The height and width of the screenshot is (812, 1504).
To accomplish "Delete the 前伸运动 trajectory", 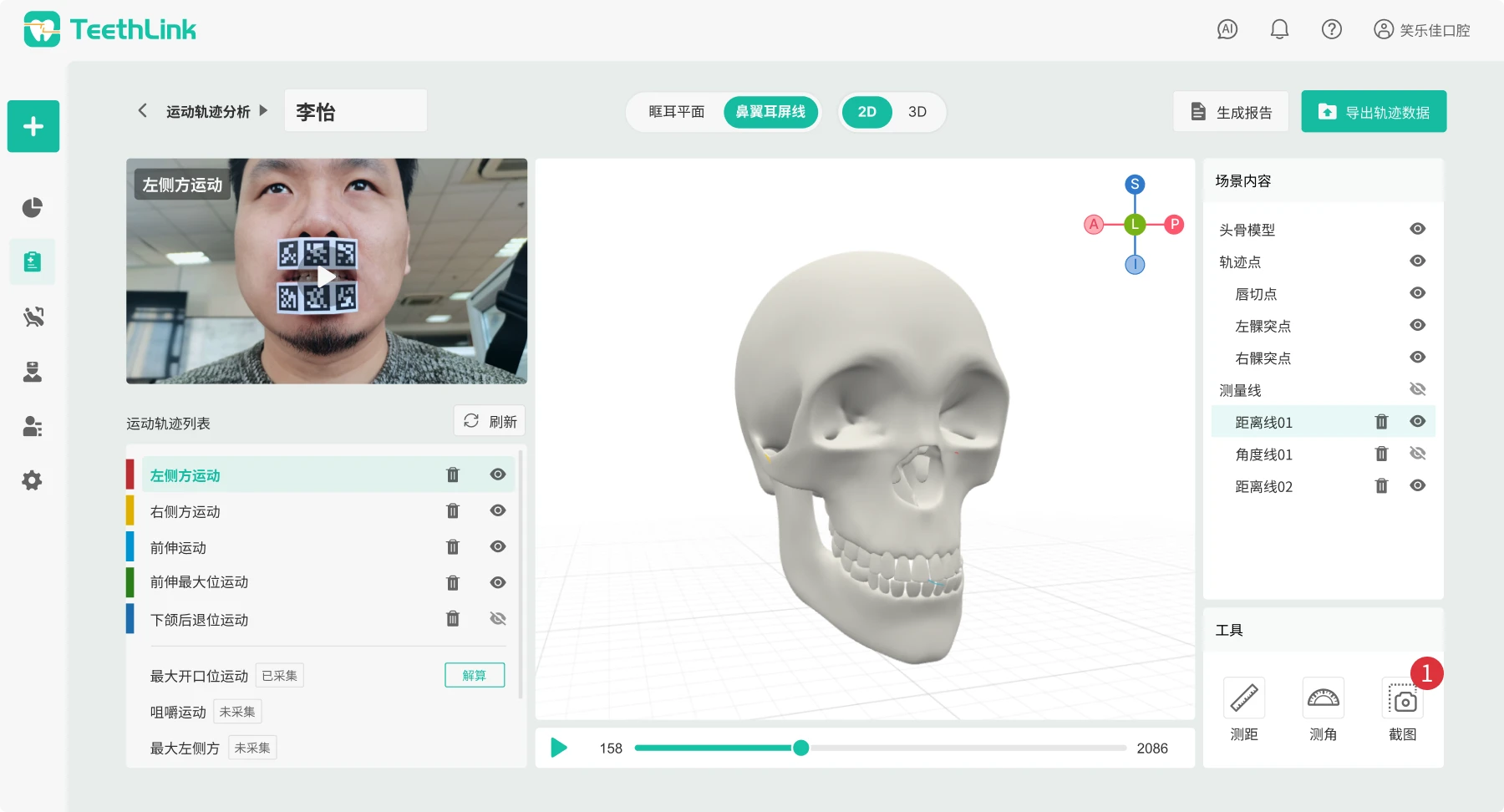I will [453, 546].
